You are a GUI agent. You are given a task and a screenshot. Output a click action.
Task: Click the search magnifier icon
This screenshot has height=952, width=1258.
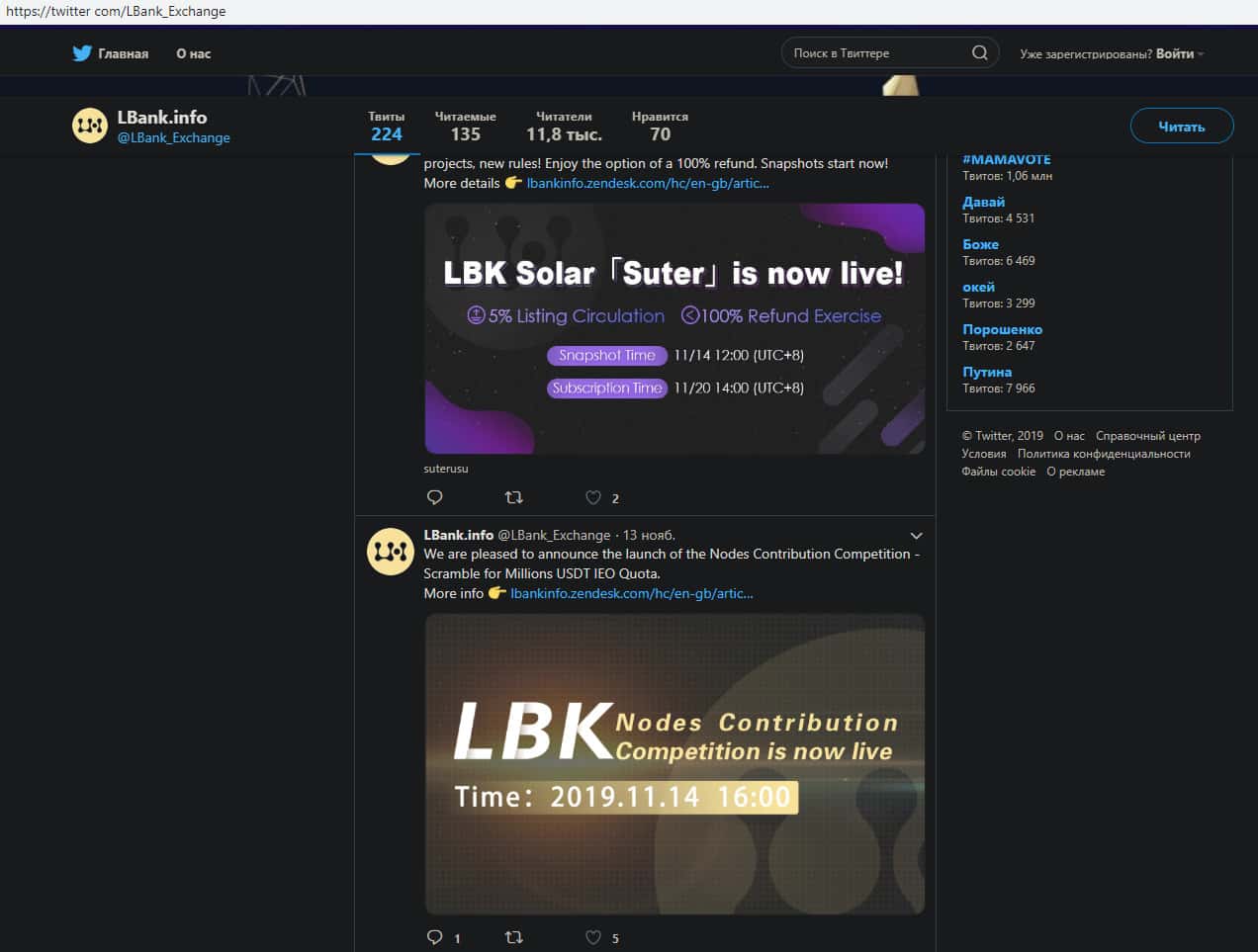coord(979,53)
